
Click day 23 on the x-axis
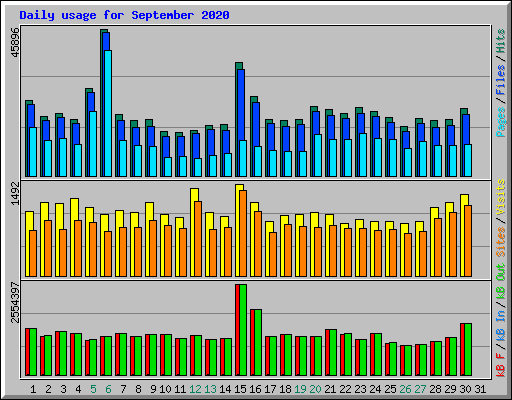click(x=360, y=389)
